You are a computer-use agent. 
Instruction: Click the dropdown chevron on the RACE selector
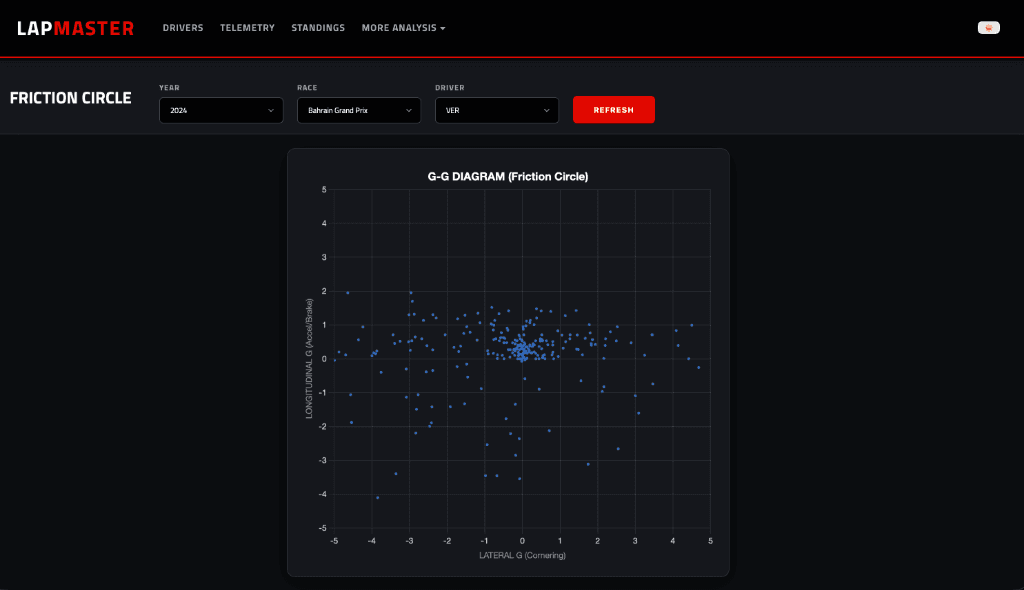[408, 110]
